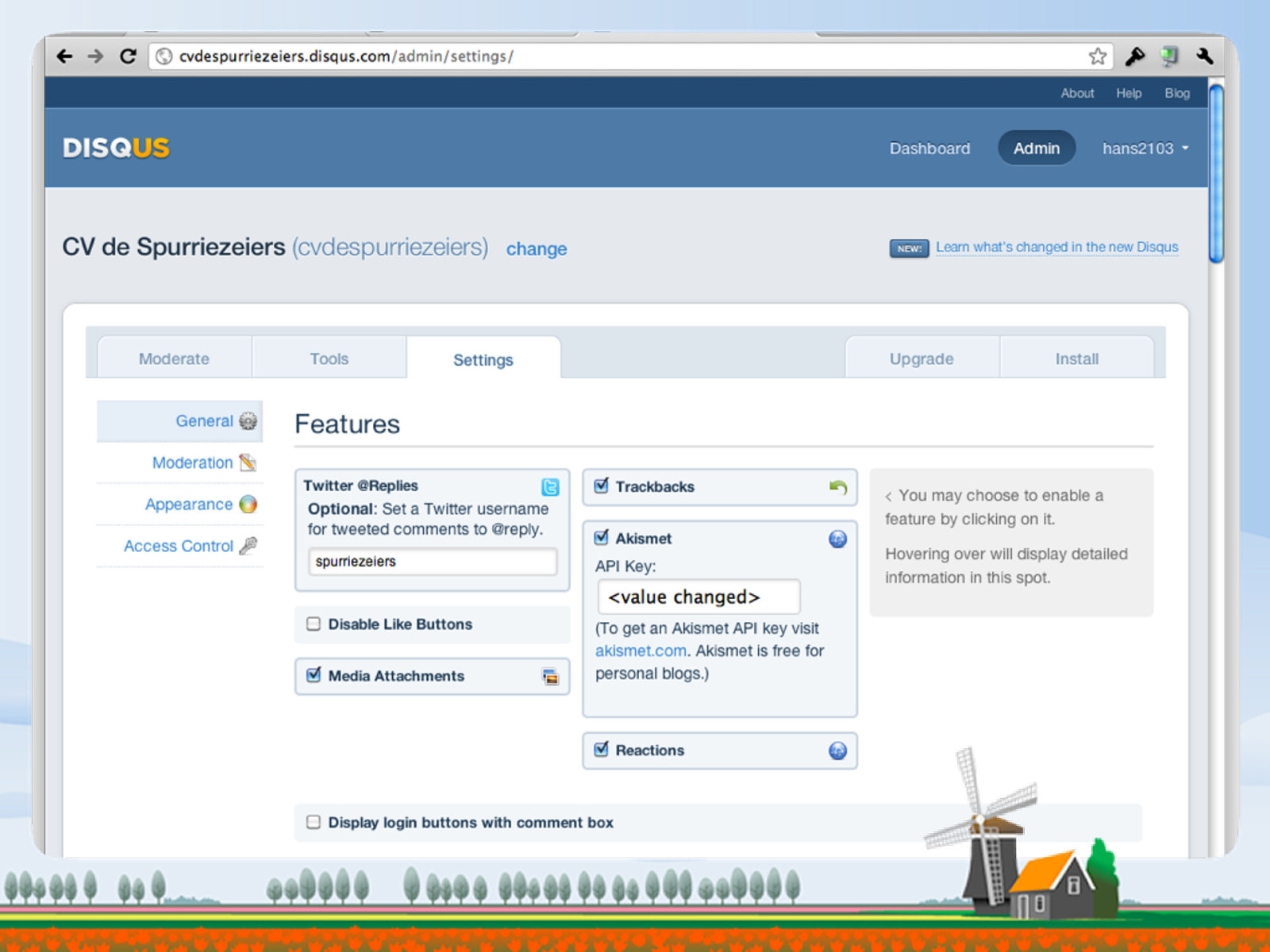Click the Akismet globe icon

click(x=837, y=539)
